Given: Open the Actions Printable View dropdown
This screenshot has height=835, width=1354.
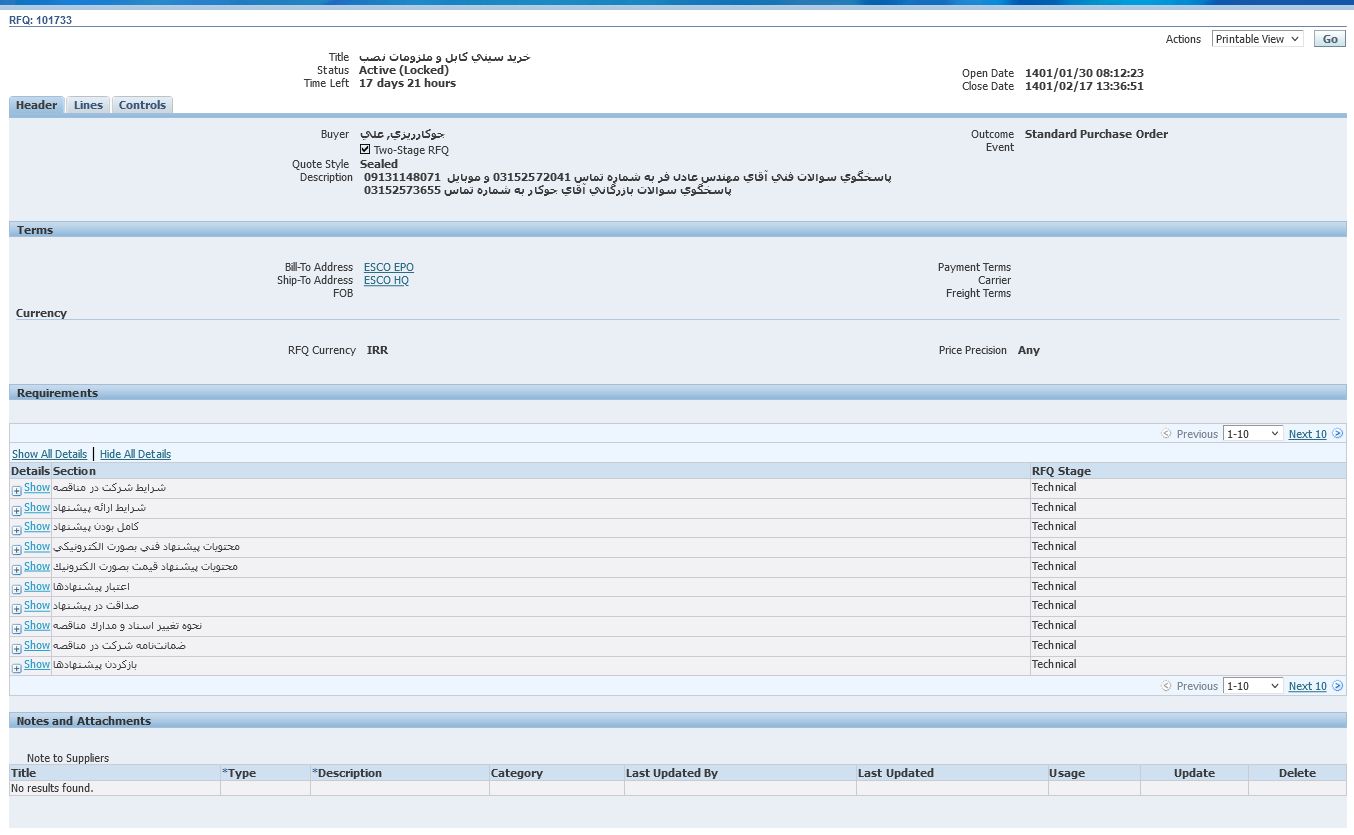Looking at the screenshot, I should (x=1258, y=39).
